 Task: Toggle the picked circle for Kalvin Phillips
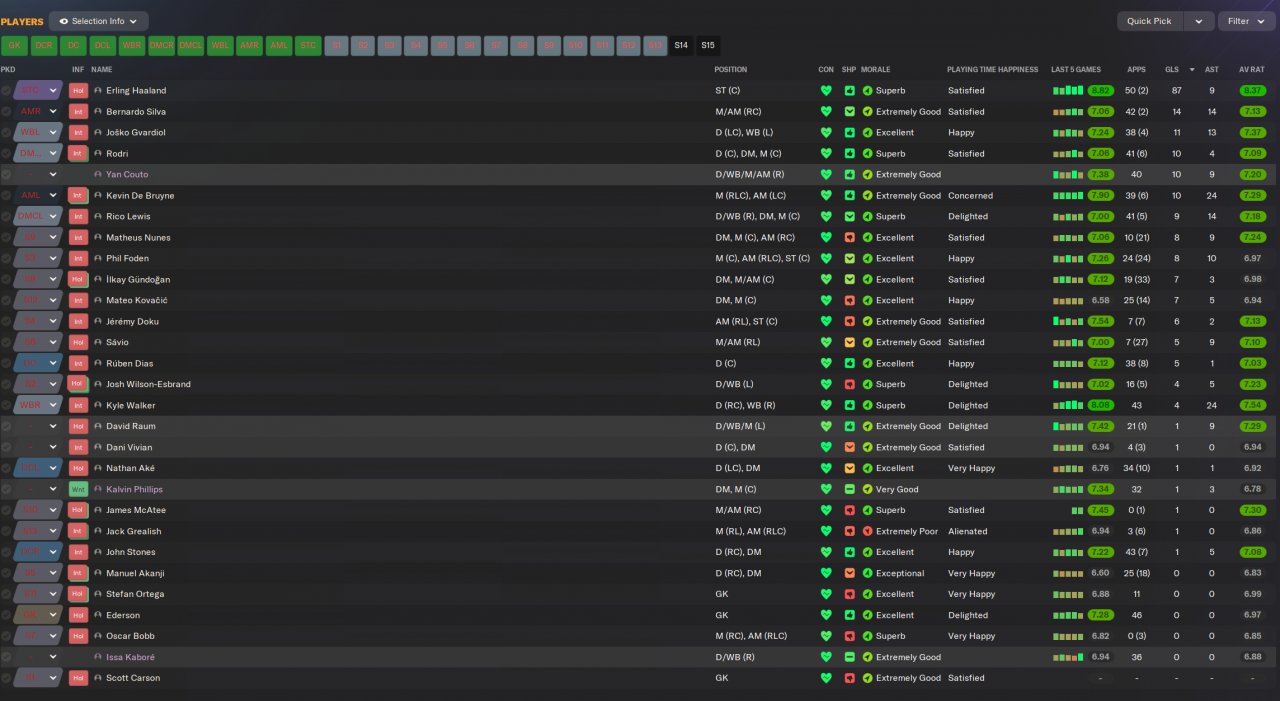tap(6, 489)
